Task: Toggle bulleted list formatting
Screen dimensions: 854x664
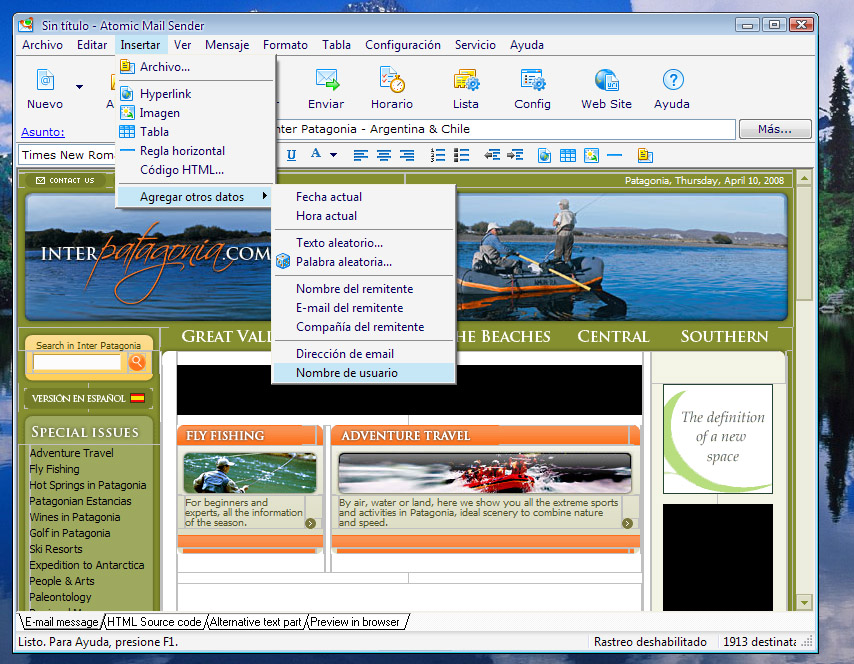Action: [461, 156]
